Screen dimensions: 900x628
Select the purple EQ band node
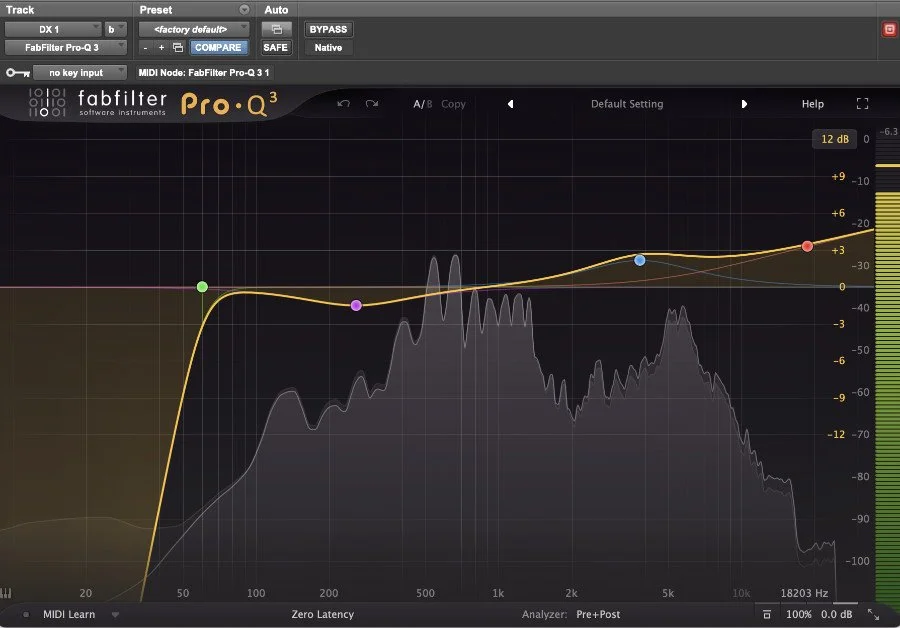point(356,305)
